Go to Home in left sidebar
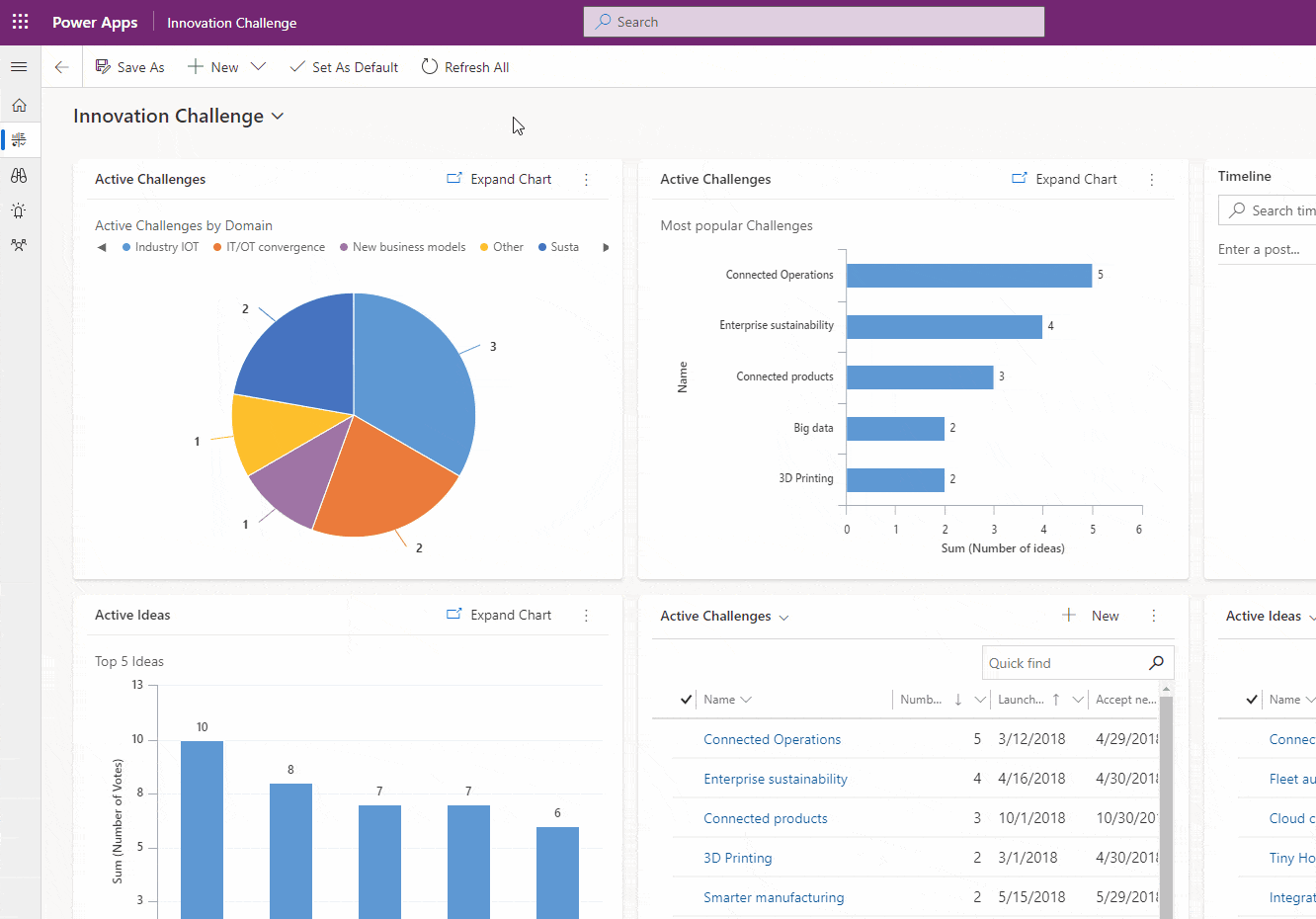 click(19, 105)
